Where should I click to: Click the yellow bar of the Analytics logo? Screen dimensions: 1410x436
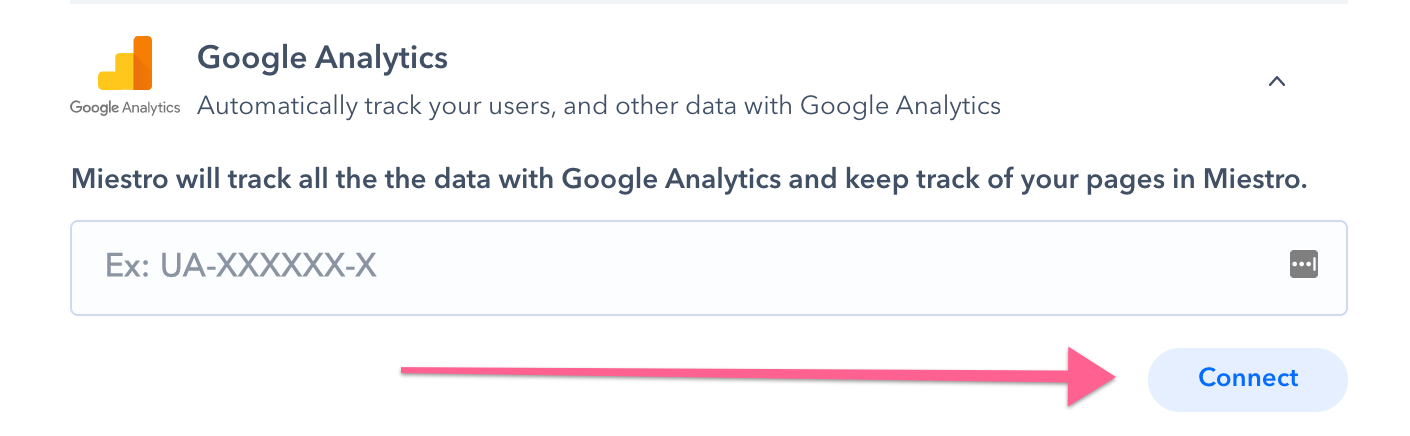(112, 79)
